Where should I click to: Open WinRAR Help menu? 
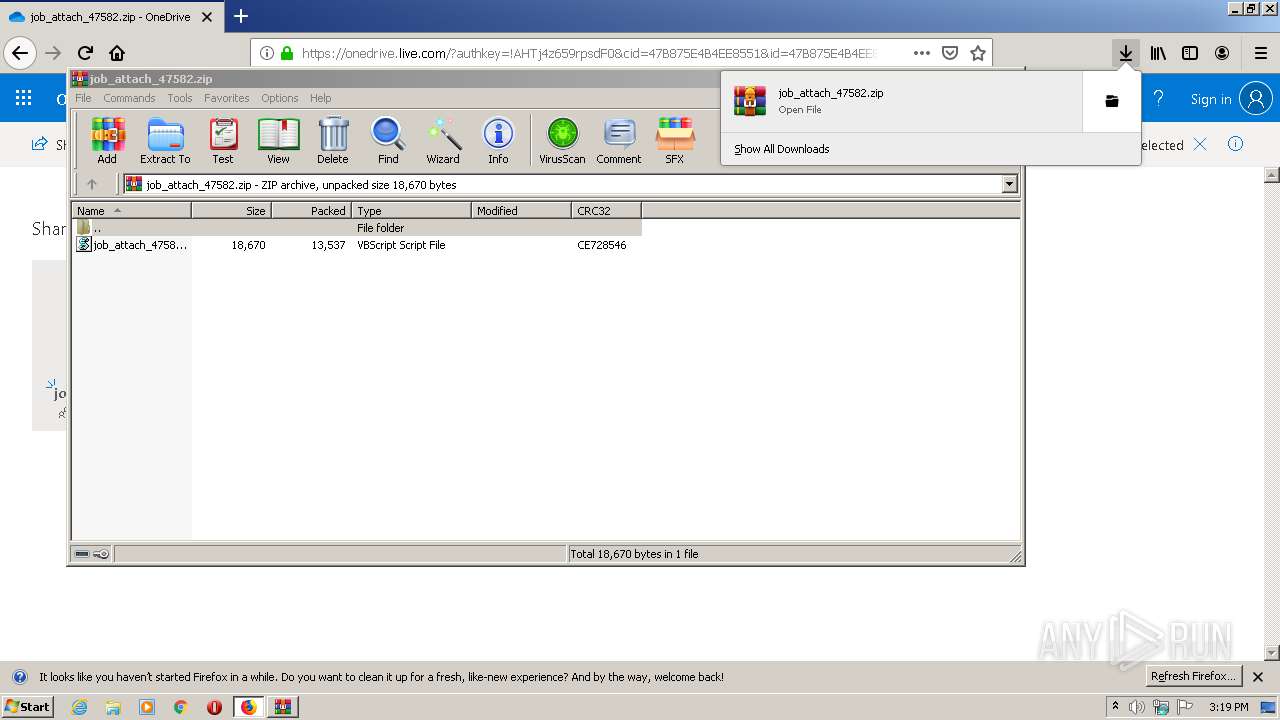tap(320, 98)
